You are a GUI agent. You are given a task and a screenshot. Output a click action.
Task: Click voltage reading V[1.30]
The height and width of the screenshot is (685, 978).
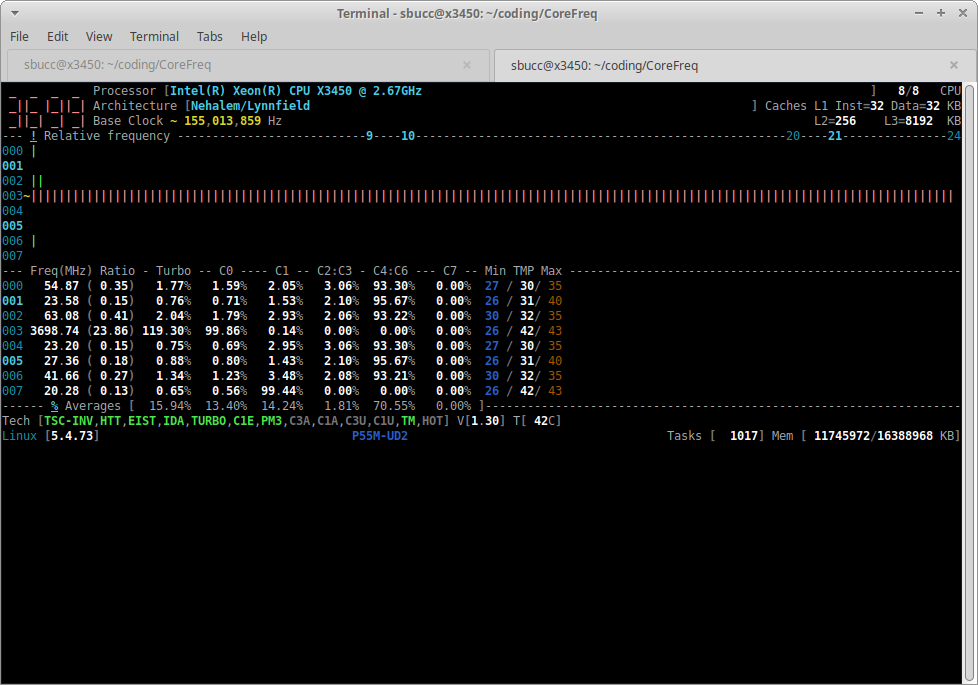[481, 420]
